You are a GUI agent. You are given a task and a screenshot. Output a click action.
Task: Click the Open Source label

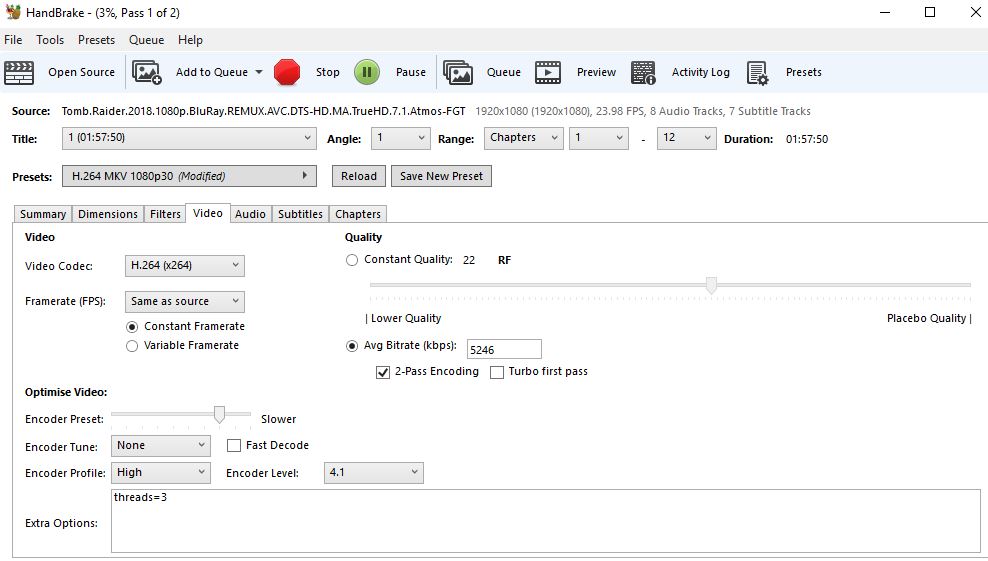(81, 72)
